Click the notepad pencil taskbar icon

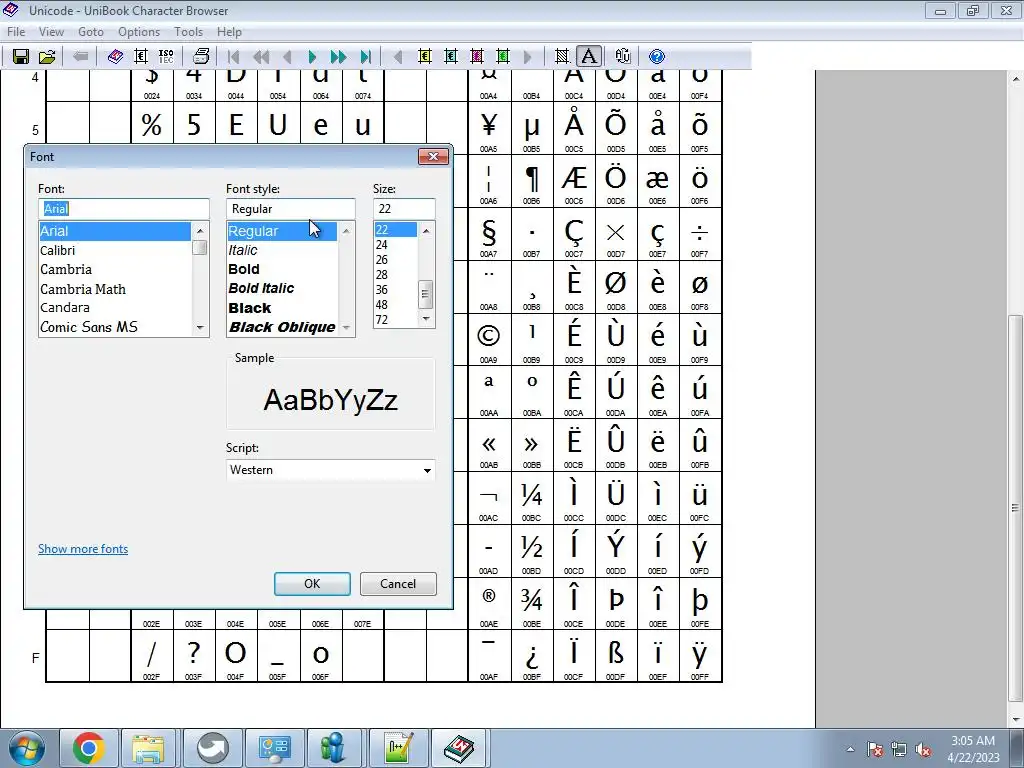[399, 748]
